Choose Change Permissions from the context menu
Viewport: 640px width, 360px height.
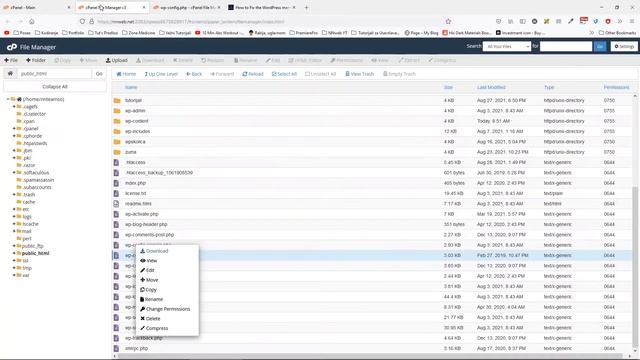[165, 309]
